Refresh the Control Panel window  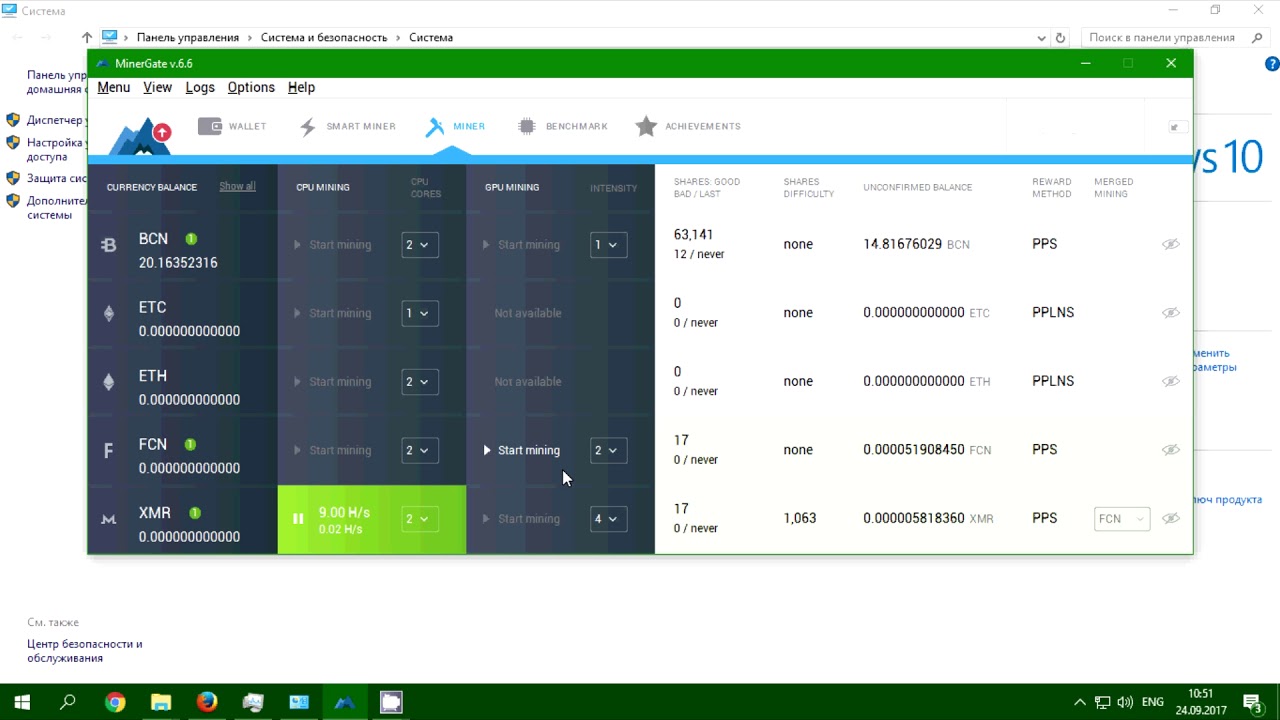1061,38
